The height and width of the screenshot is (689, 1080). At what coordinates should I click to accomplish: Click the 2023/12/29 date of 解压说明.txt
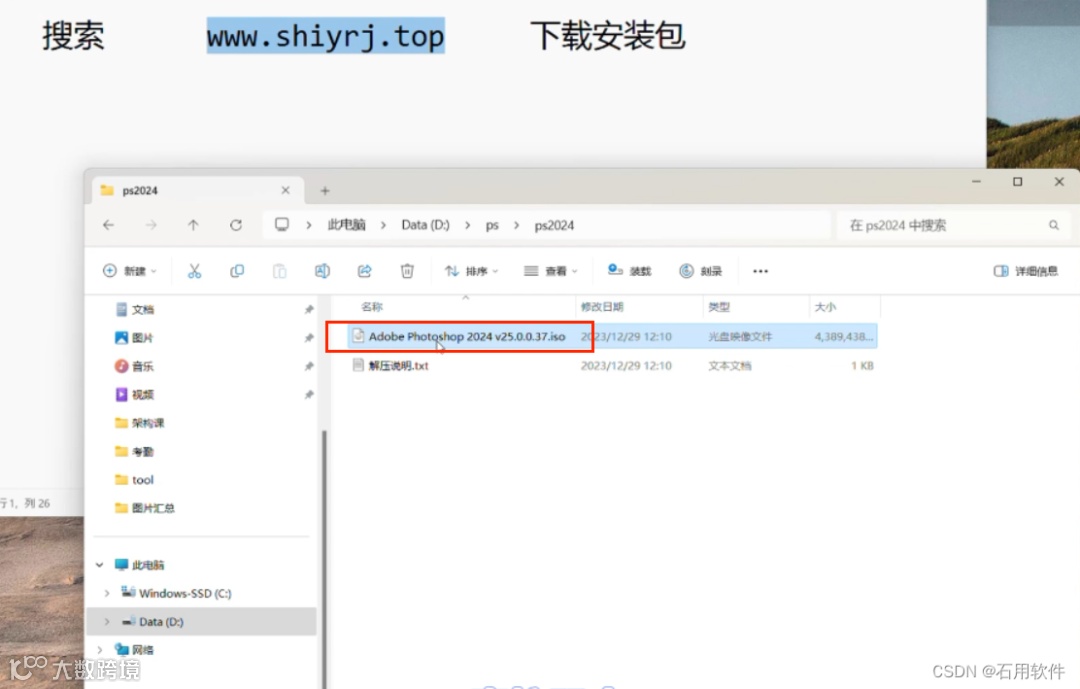tap(626, 365)
